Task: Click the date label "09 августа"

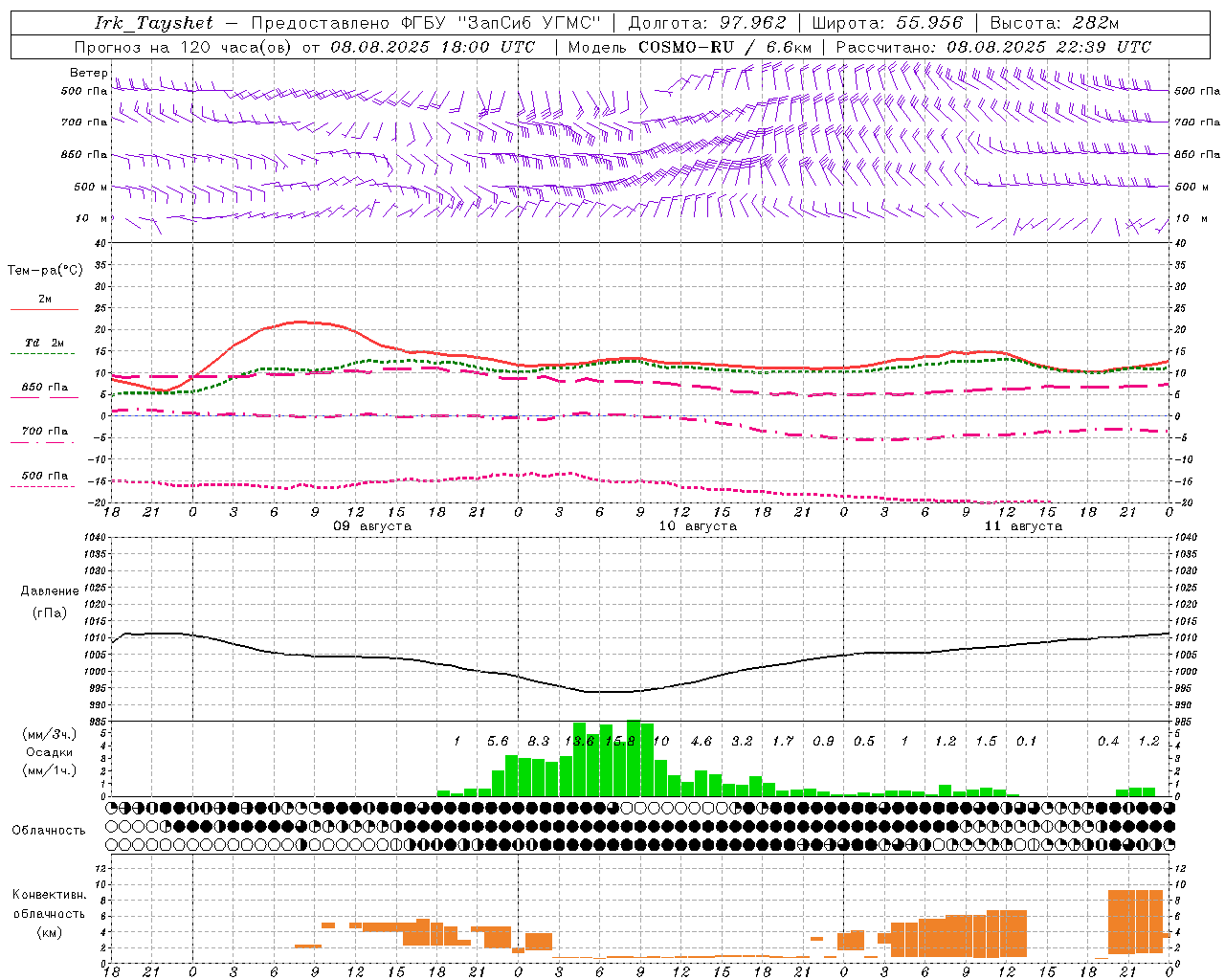Action: (372, 526)
